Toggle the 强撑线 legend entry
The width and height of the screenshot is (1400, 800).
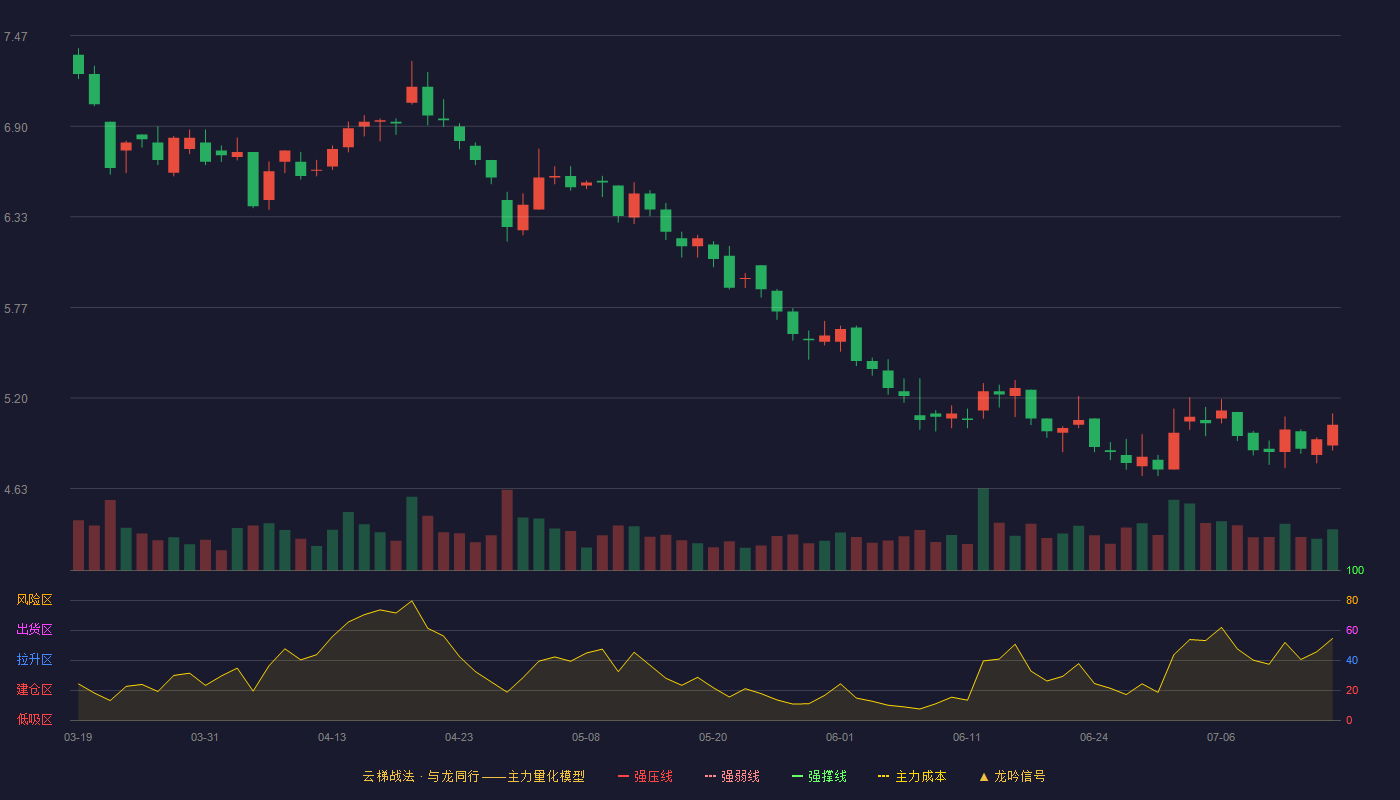819,776
